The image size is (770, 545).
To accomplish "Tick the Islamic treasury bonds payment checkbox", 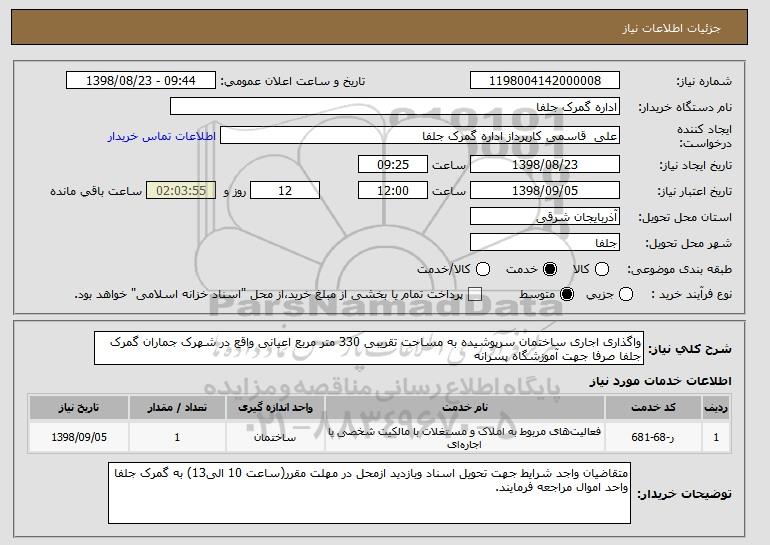I will 475,295.
